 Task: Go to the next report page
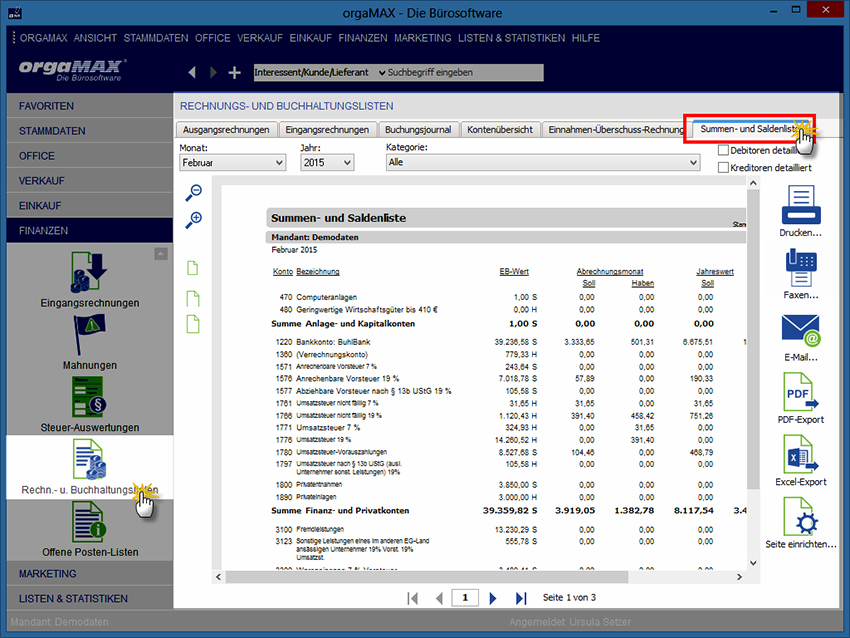492,598
